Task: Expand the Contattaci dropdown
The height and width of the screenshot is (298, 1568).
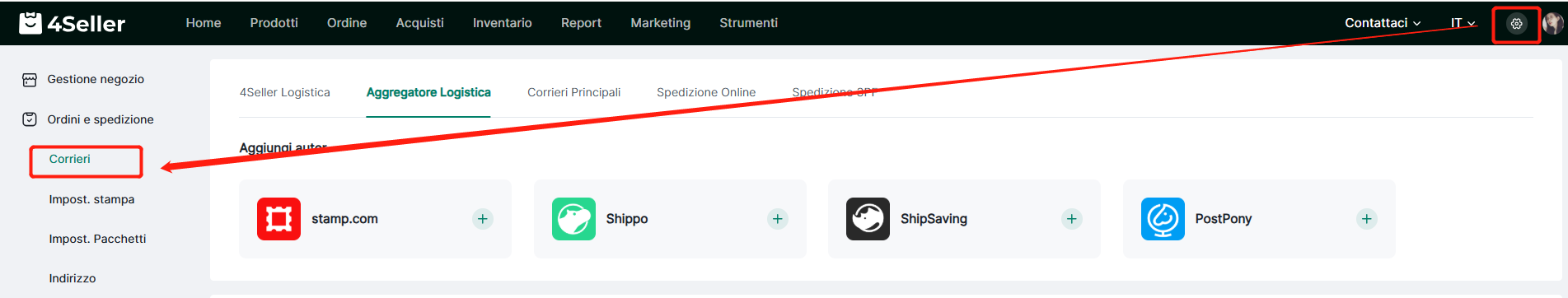Action: (x=1383, y=23)
